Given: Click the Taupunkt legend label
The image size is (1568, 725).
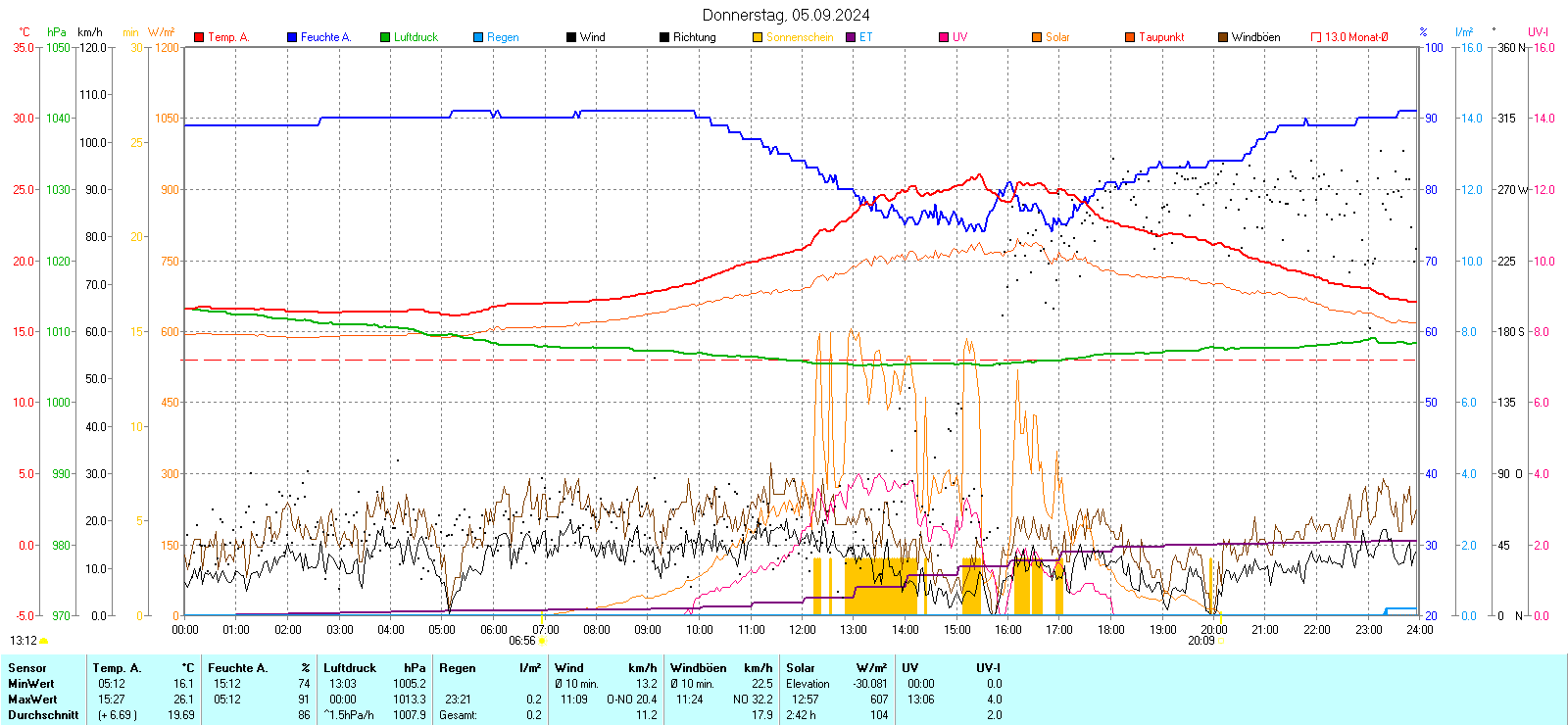Looking at the screenshot, I should [1161, 37].
